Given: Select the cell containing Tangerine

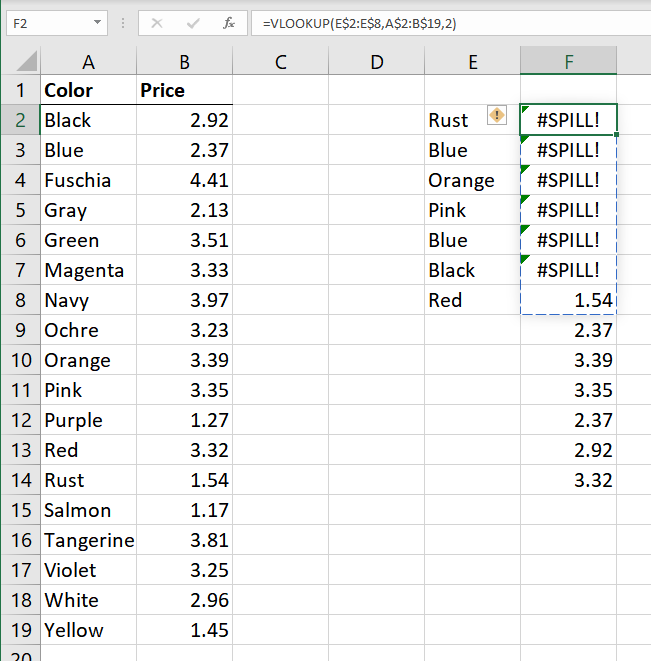Looking at the screenshot, I should [x=89, y=540].
